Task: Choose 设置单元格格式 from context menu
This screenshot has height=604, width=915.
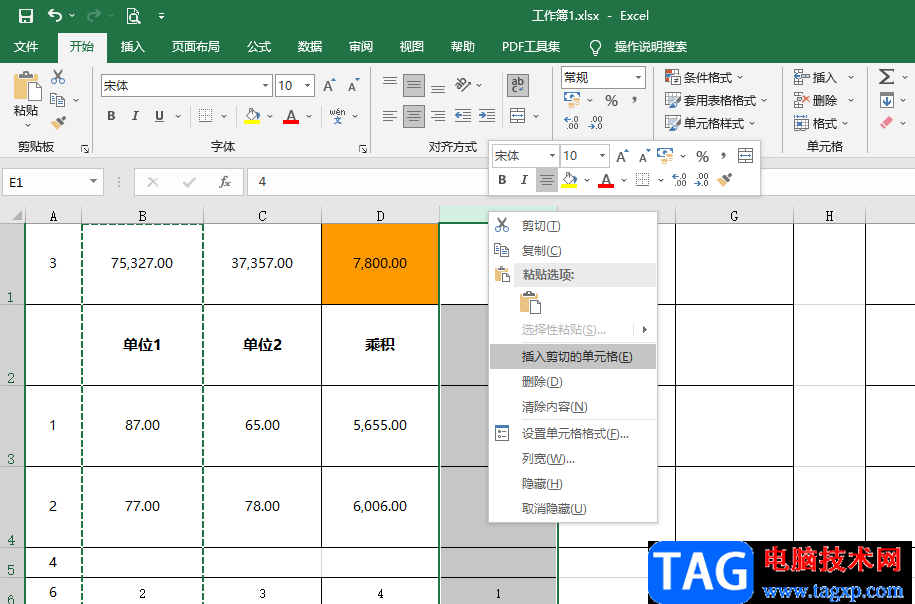Action: point(573,434)
